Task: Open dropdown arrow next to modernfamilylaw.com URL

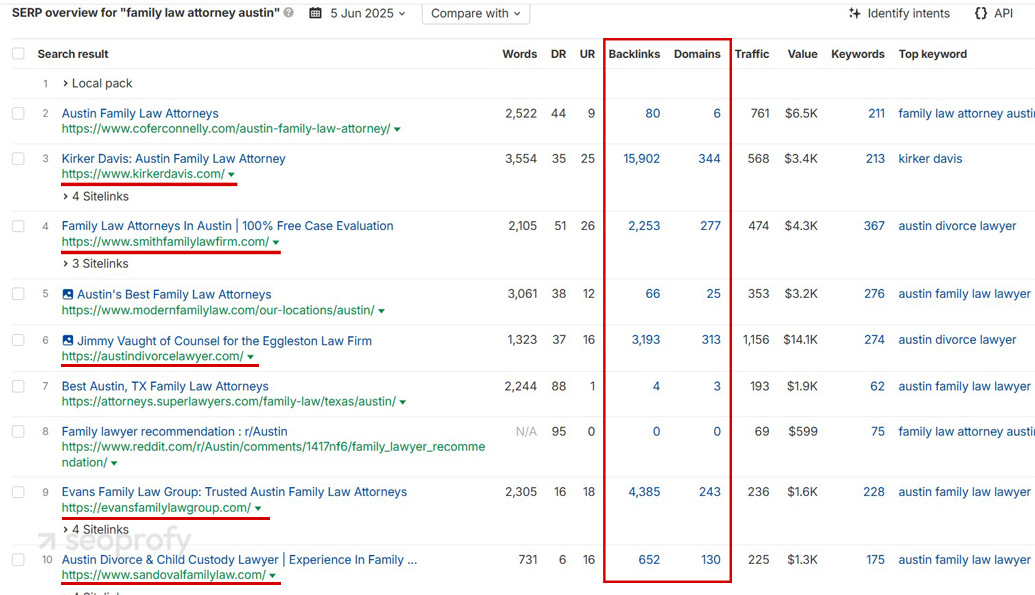Action: coord(382,311)
